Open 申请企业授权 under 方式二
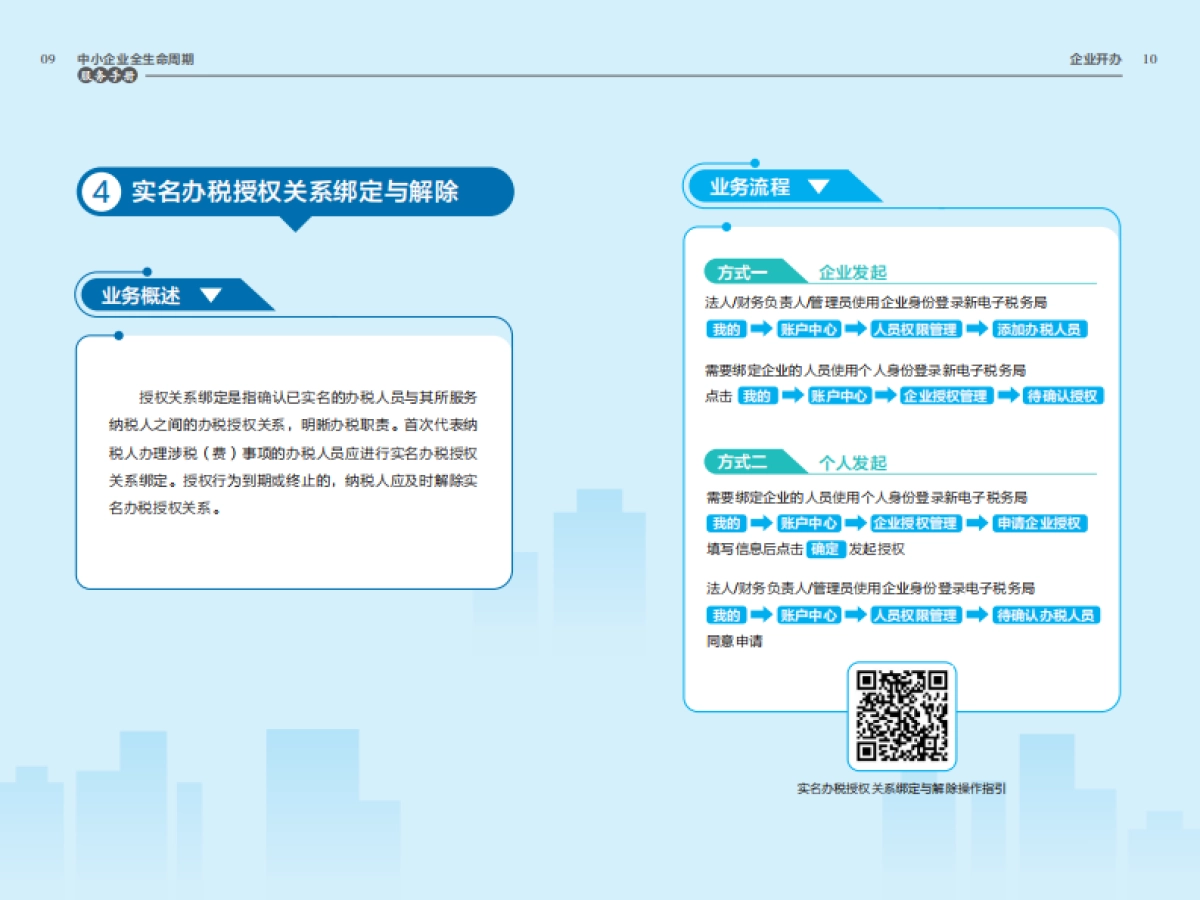1200x900 pixels. pos(1041,523)
